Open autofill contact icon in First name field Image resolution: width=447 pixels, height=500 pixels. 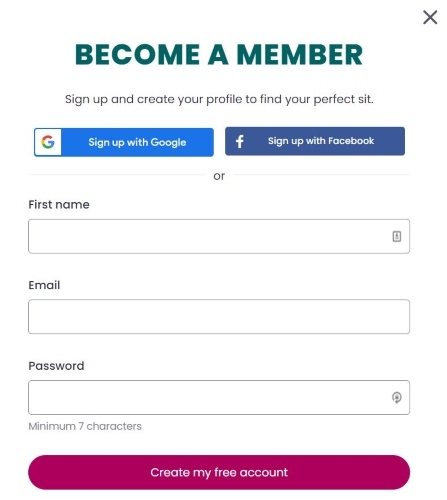click(x=396, y=236)
